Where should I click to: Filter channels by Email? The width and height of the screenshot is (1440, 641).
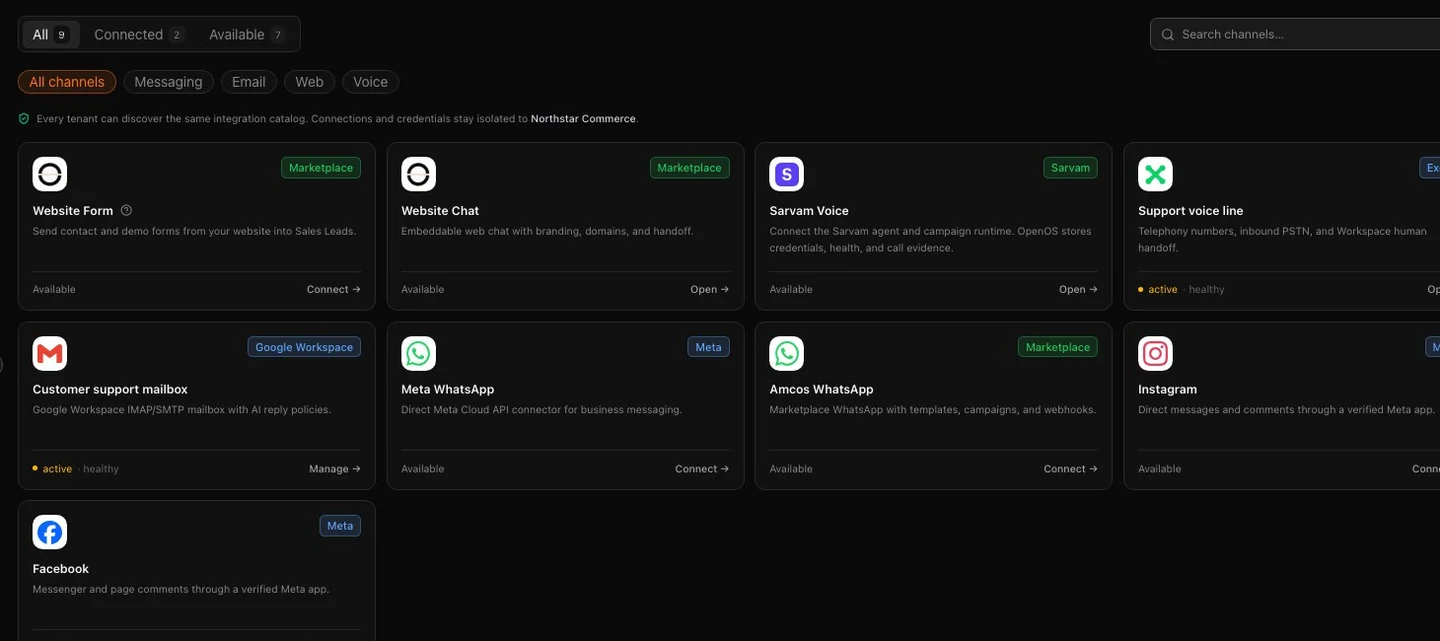pos(249,82)
